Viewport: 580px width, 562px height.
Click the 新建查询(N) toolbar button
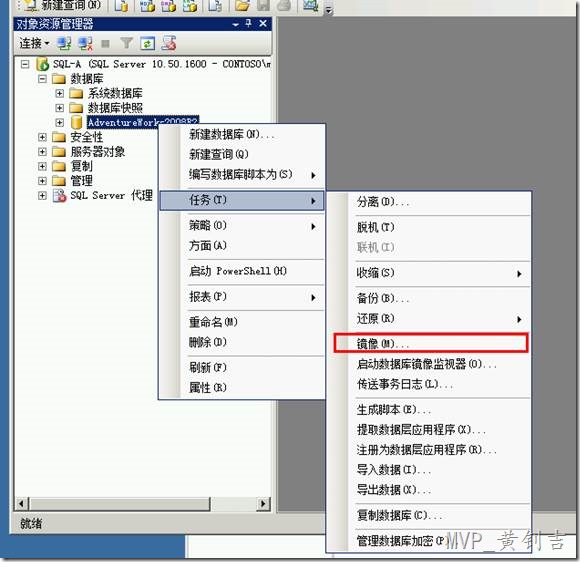click(x=62, y=5)
